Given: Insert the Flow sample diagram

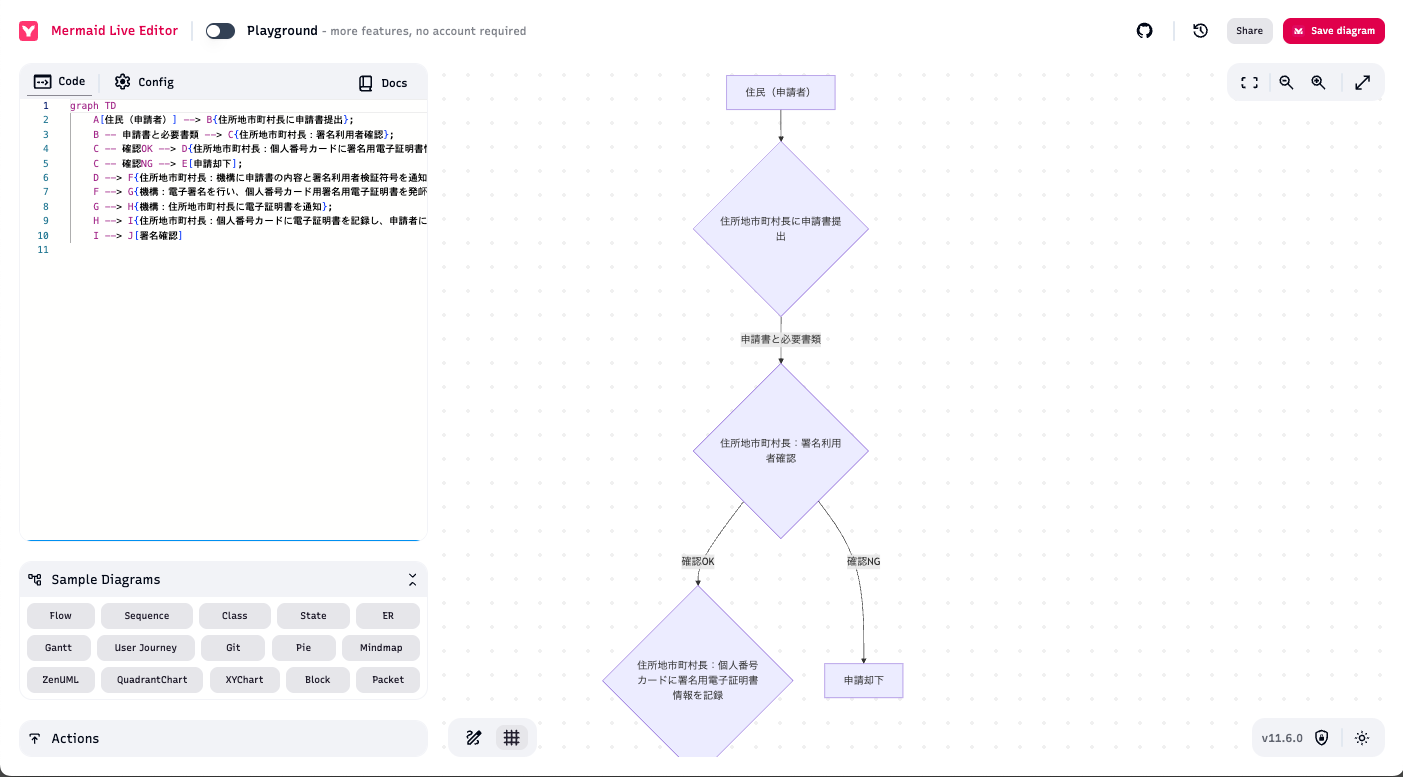Looking at the screenshot, I should tap(61, 616).
